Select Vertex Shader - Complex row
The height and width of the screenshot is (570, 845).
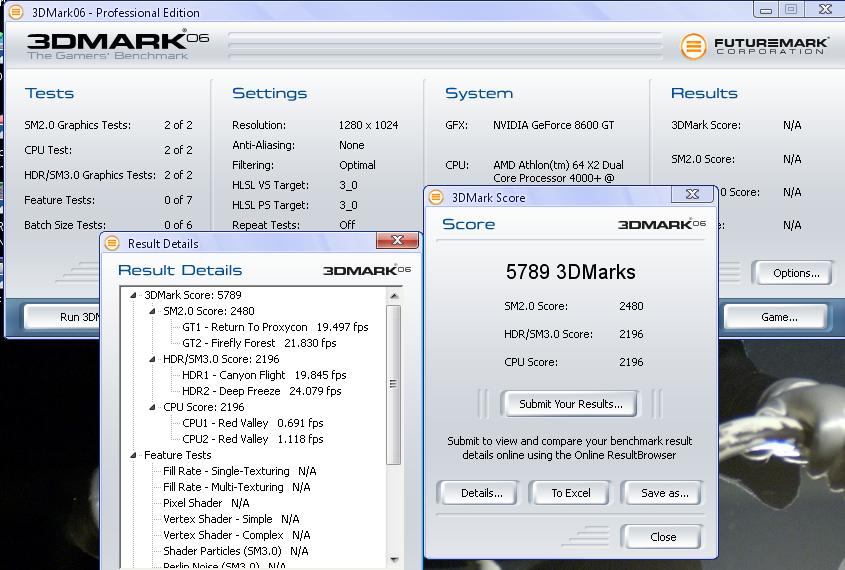tap(237, 535)
